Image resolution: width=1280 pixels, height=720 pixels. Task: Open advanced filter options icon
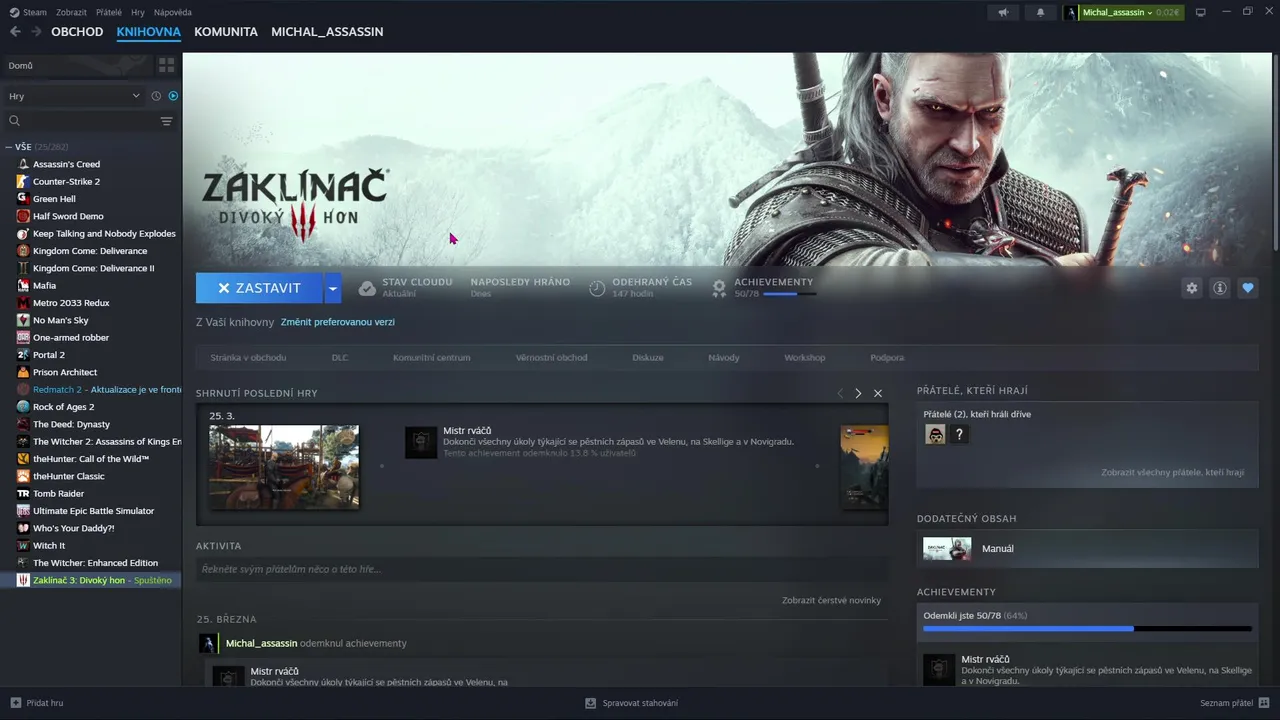pyautogui.click(x=166, y=121)
